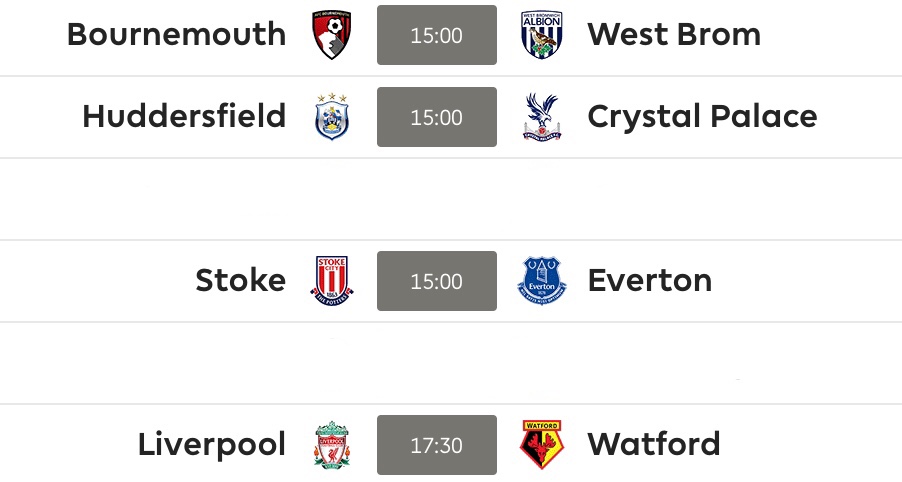This screenshot has height=482, width=902.
Task: Open the Bournemouth vs West Brom 15:00 kickoff
Action: point(437,36)
